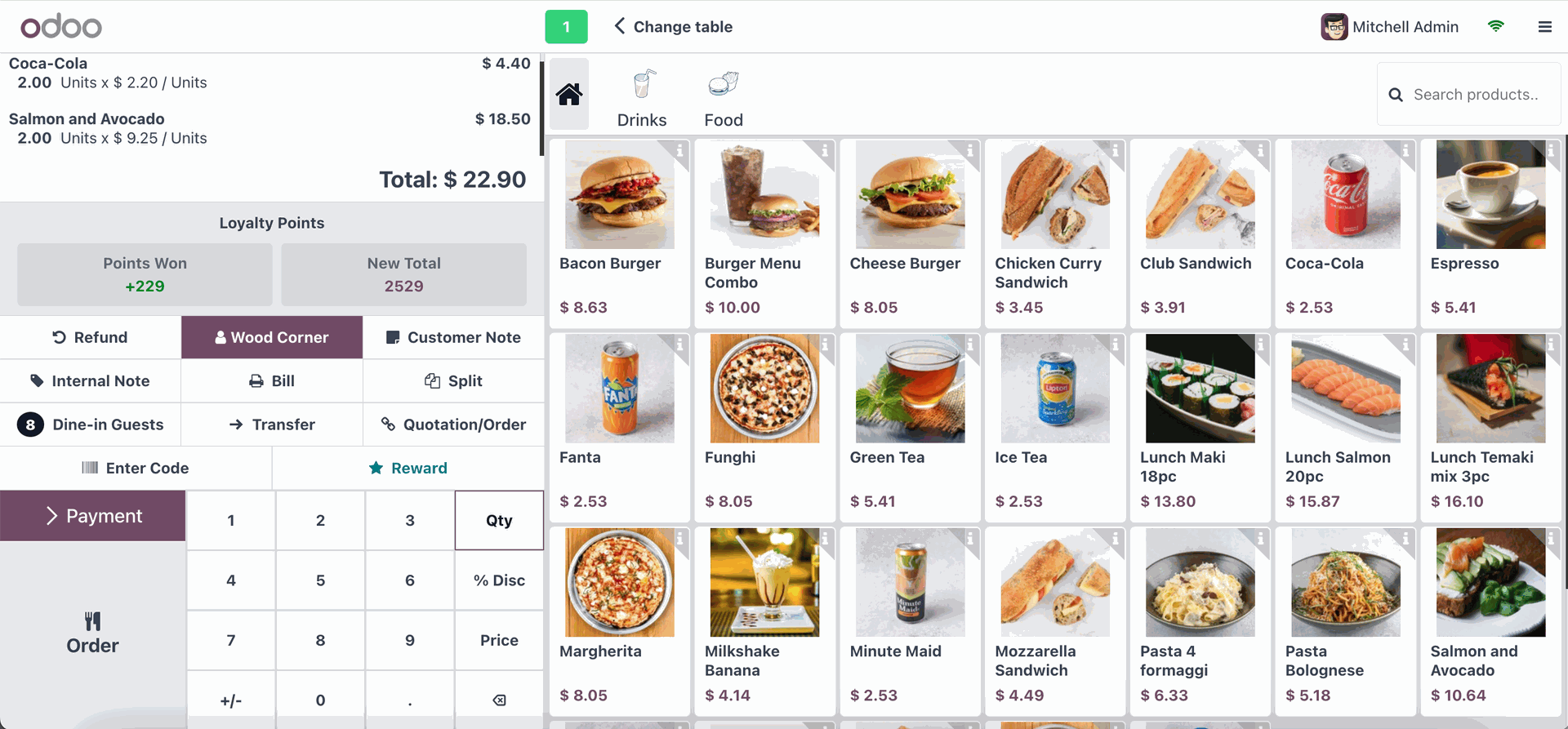The width and height of the screenshot is (1568, 729).
Task: Click the wifi connection status icon
Action: 1496,26
